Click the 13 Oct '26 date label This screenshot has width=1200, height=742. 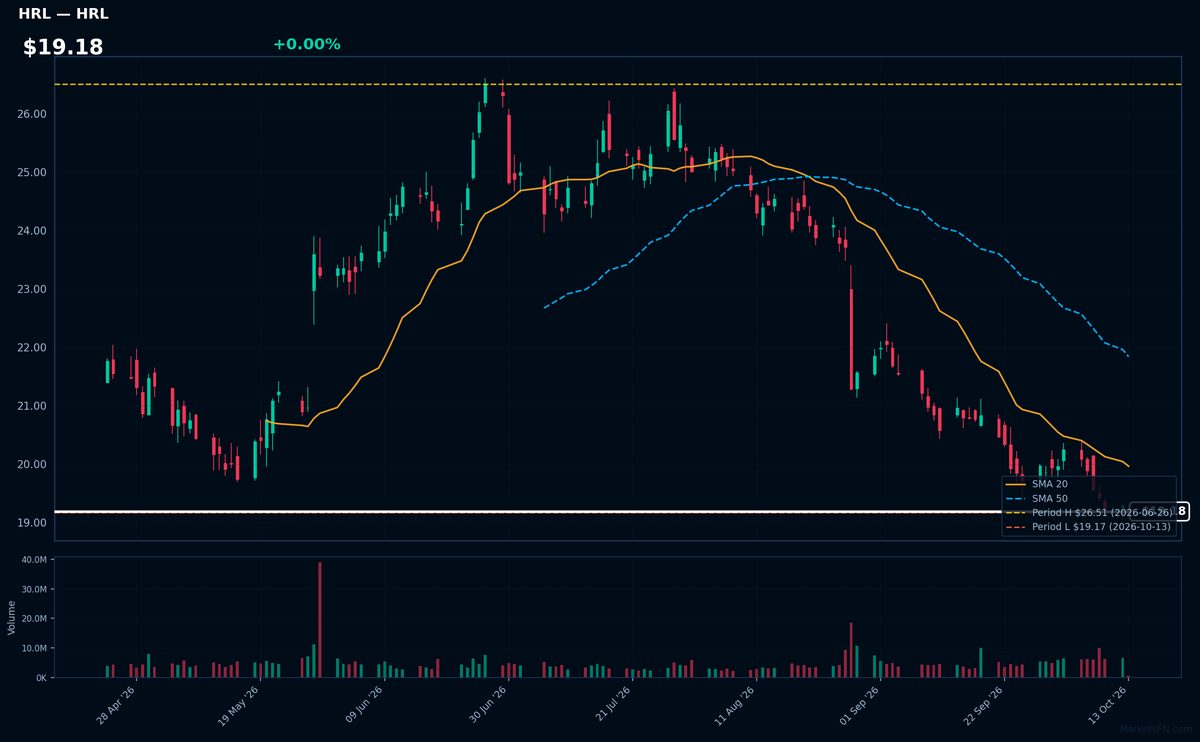coord(1107,706)
